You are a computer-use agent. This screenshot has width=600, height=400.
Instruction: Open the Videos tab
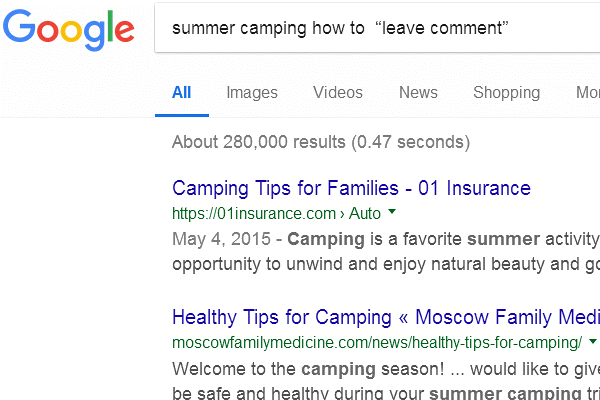click(338, 93)
